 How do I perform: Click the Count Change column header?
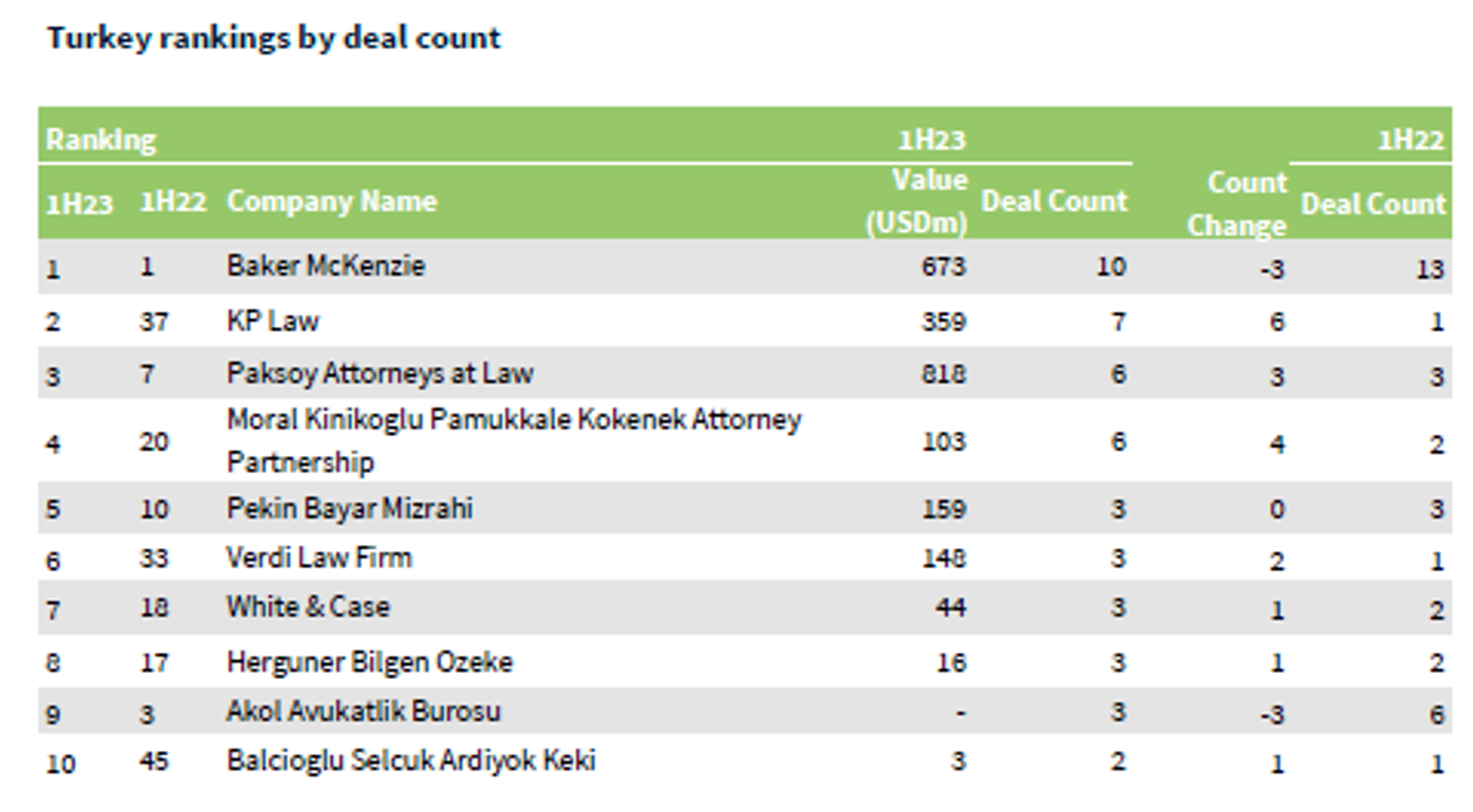point(1236,204)
